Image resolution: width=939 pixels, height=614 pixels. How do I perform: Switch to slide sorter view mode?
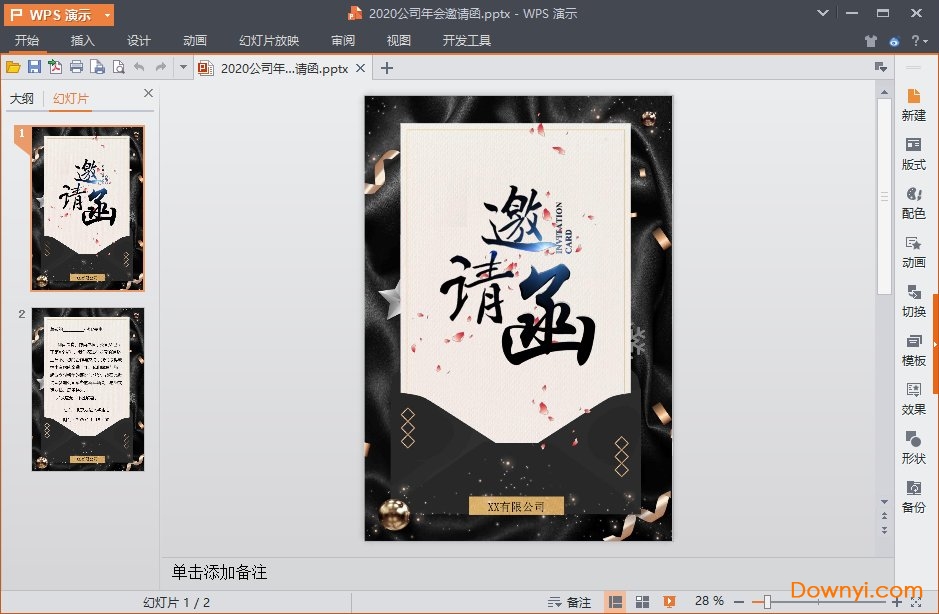(644, 601)
